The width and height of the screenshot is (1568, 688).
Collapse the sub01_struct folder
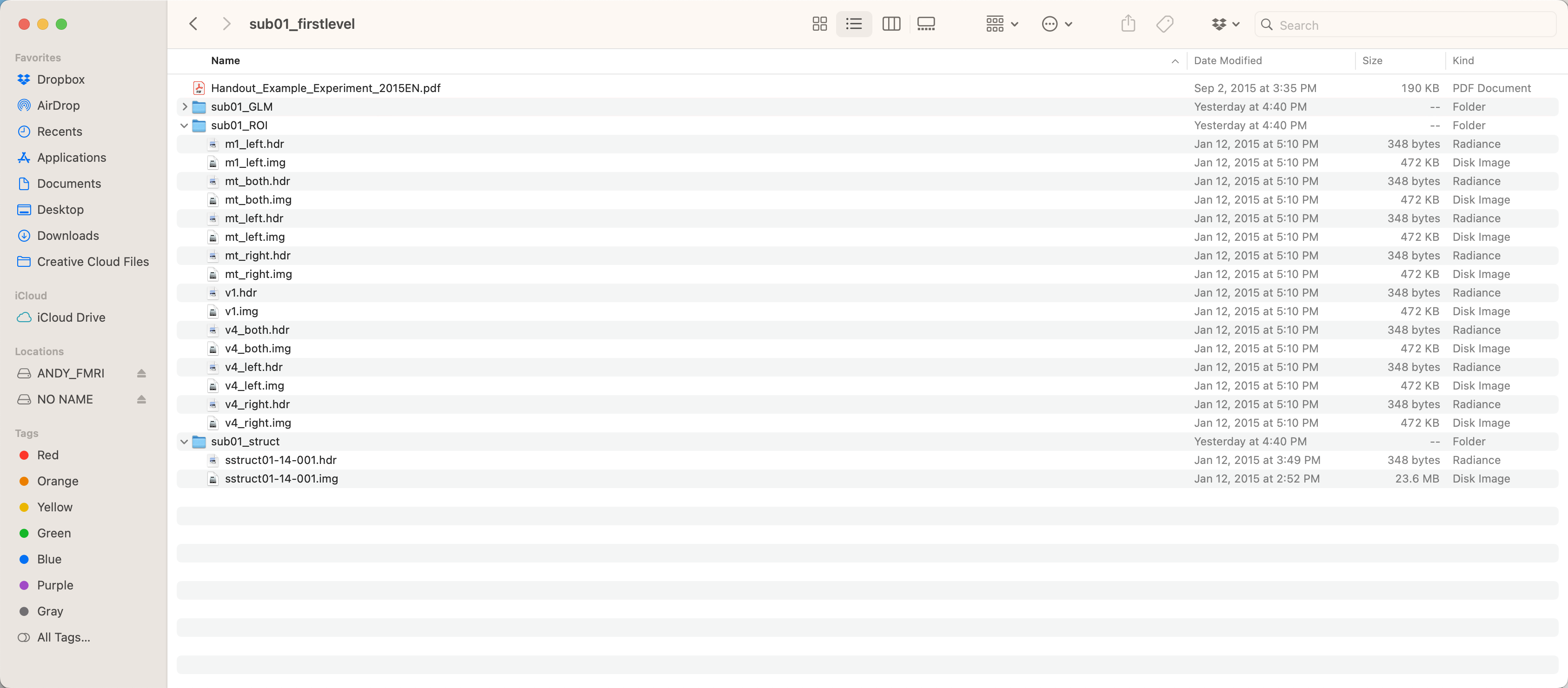click(x=185, y=442)
